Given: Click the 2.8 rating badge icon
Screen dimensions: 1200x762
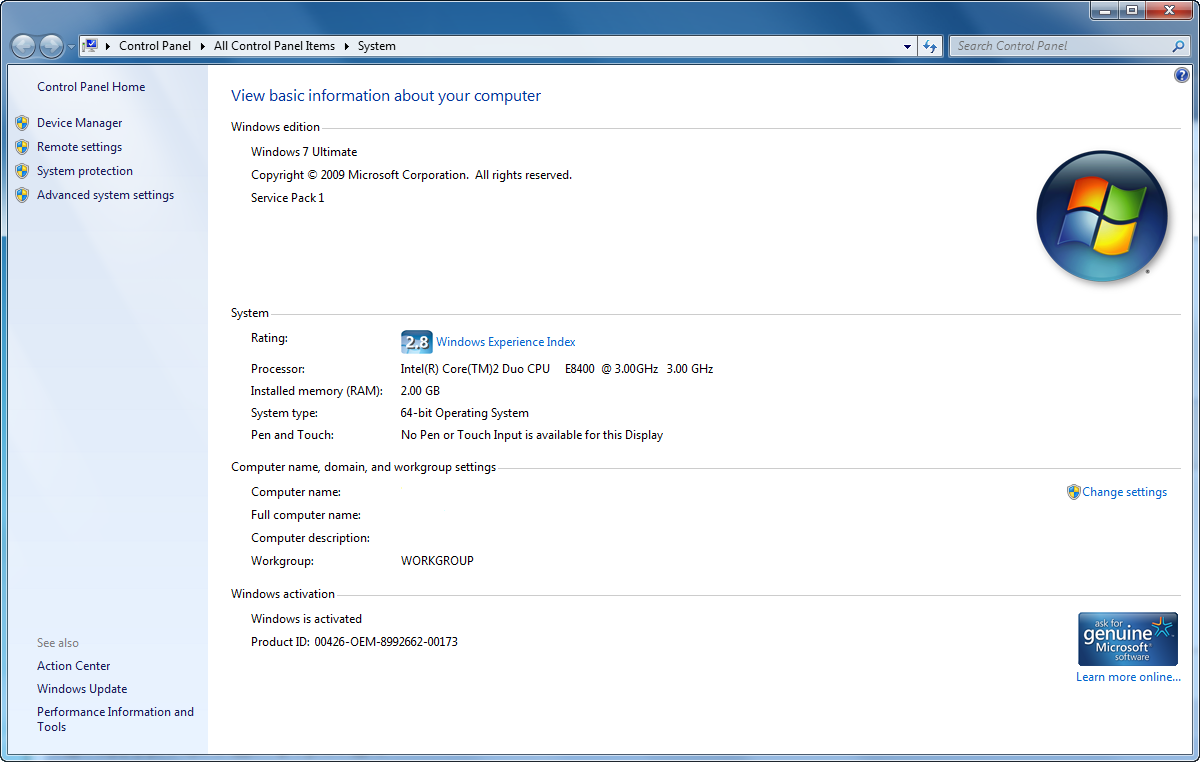Looking at the screenshot, I should 416,342.
